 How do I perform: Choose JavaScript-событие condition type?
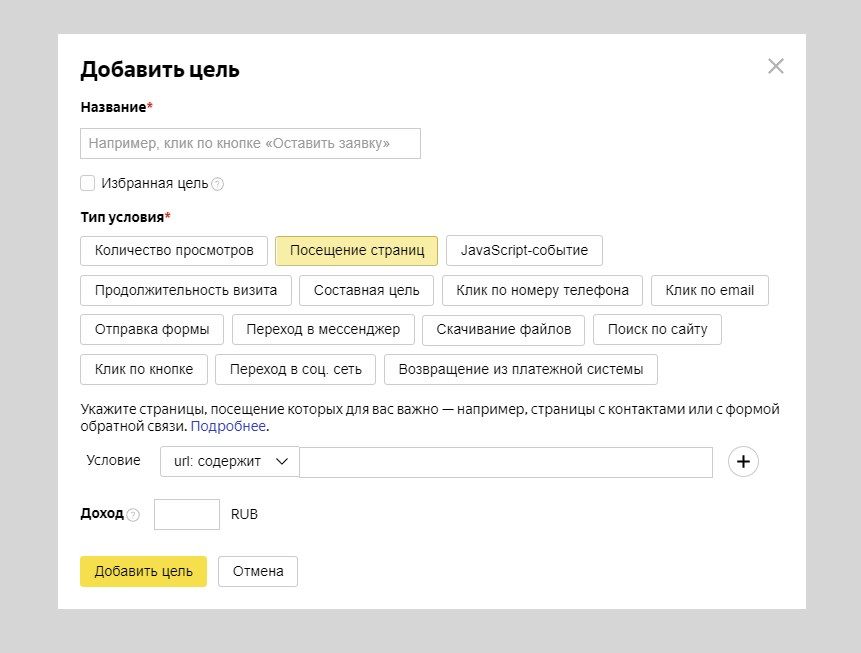[x=524, y=250]
